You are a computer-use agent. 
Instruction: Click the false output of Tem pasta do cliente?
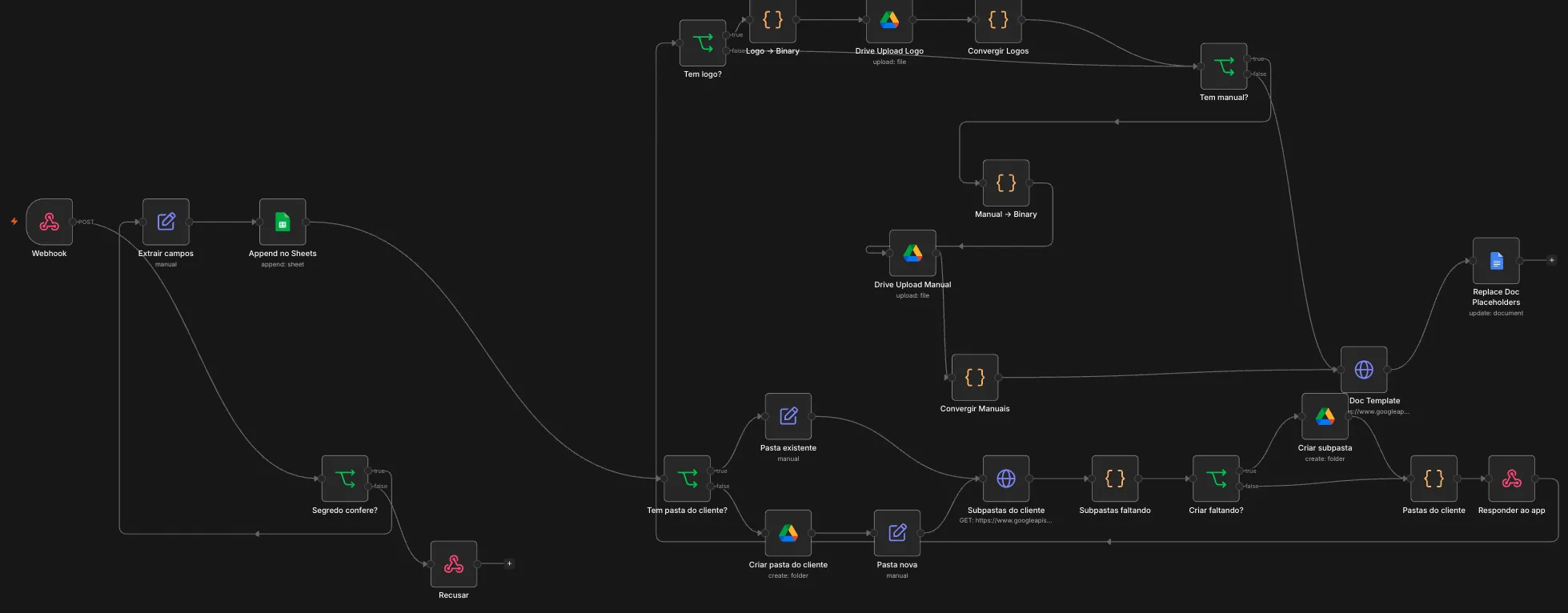point(710,487)
